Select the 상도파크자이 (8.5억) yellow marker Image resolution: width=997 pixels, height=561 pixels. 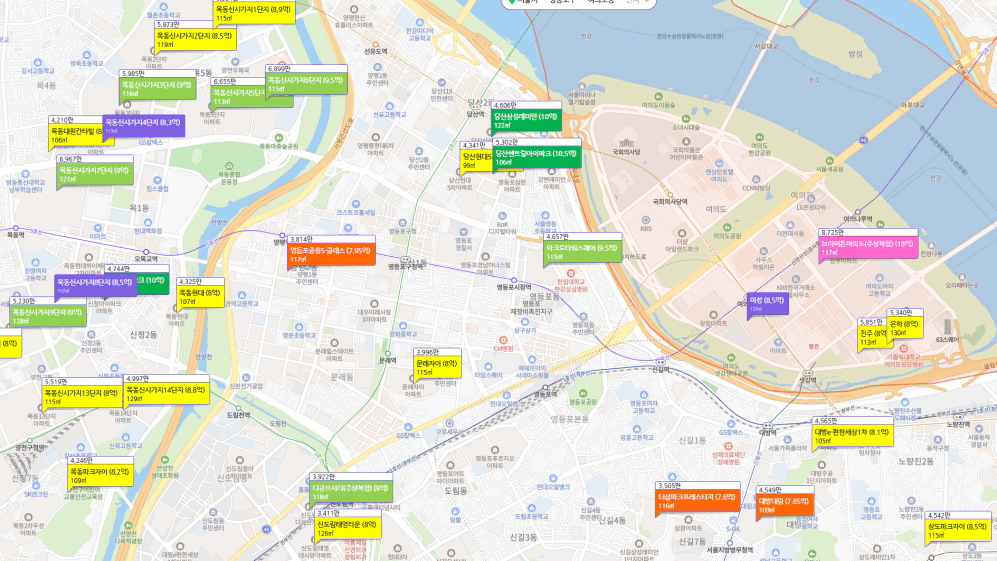[x=958, y=530]
